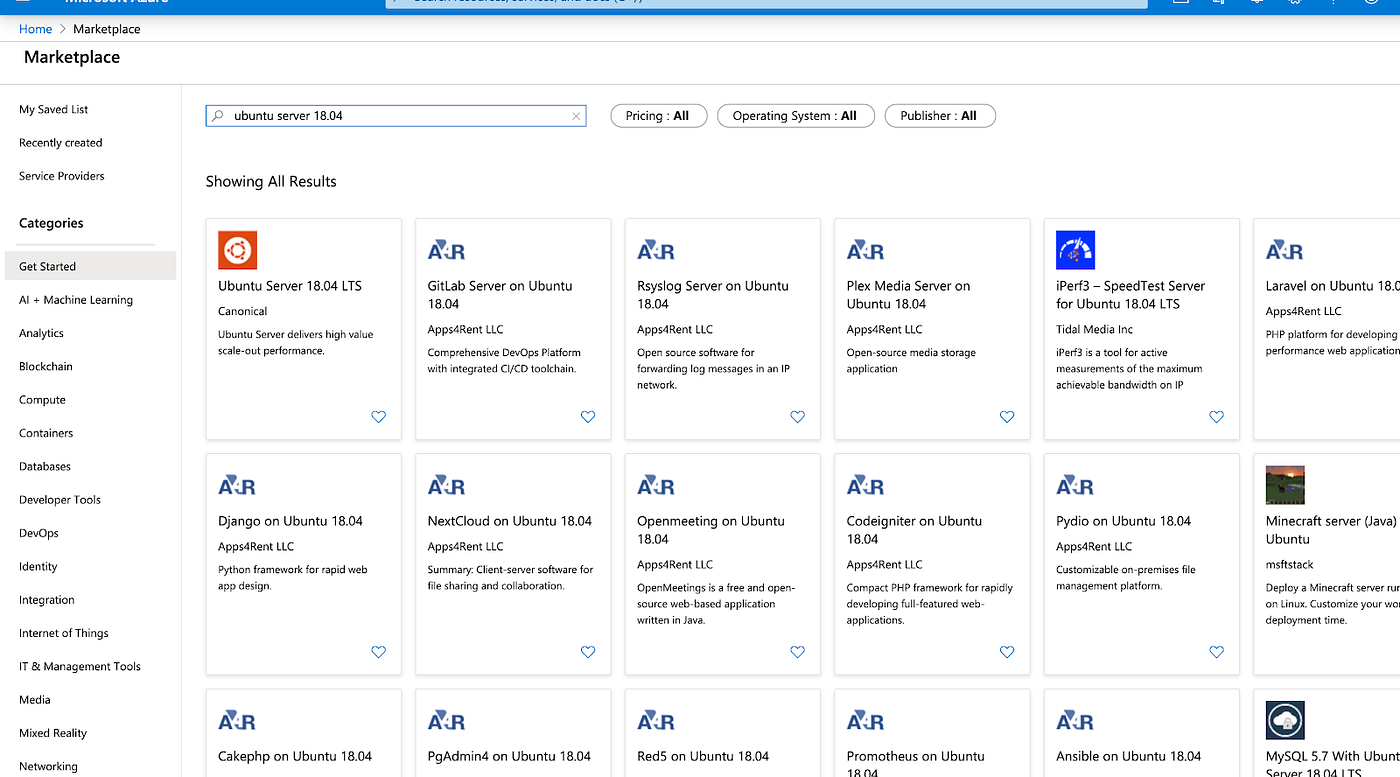Toggle the heart on the Openmeeting card
This screenshot has width=1400, height=777.
[x=797, y=652]
